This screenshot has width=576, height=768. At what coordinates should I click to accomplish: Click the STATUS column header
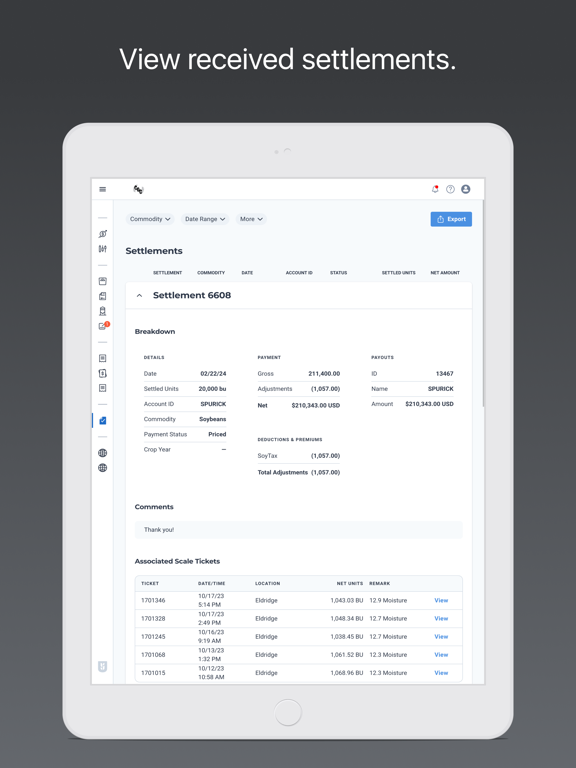pyautogui.click(x=338, y=273)
